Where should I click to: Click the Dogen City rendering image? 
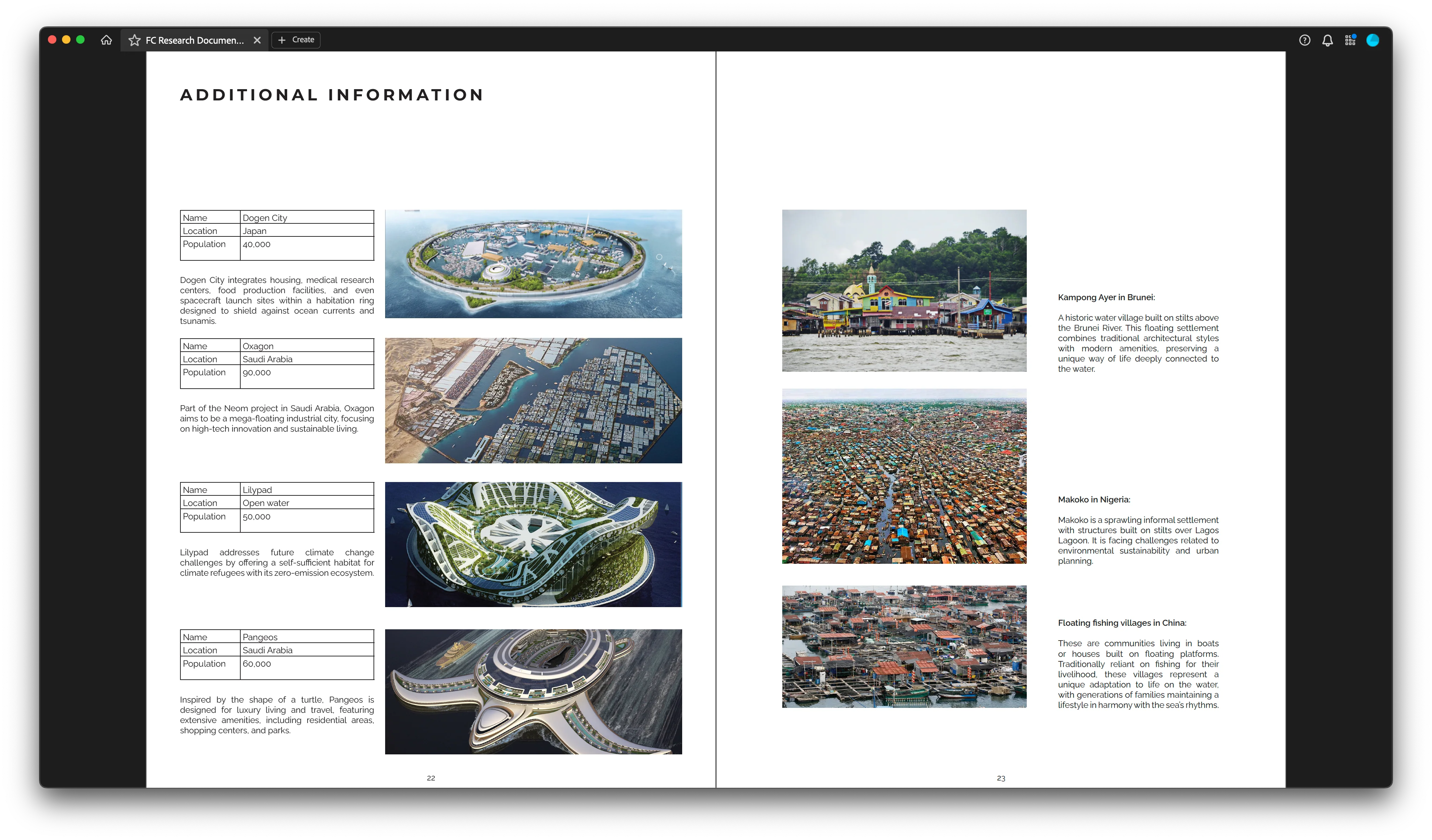tap(533, 264)
